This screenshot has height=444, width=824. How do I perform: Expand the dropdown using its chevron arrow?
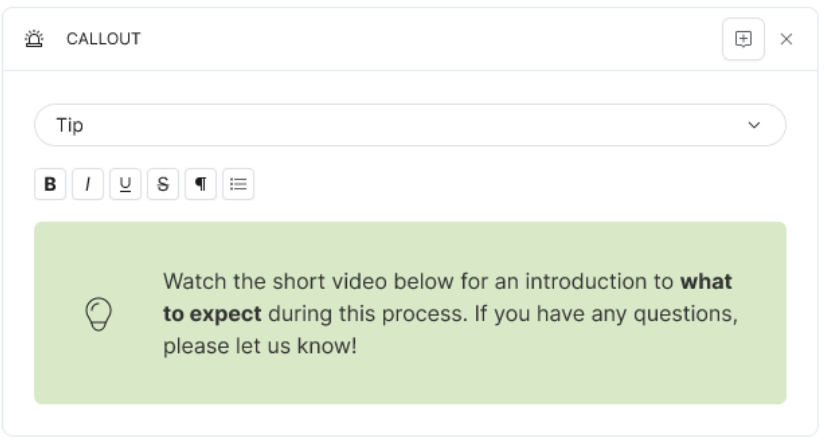click(754, 125)
